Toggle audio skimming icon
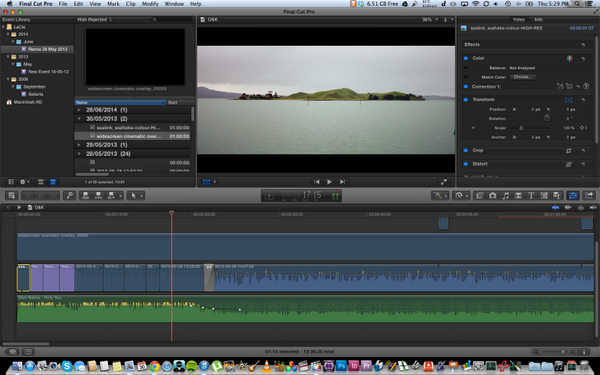This screenshot has height=375, width=600. click(x=568, y=207)
